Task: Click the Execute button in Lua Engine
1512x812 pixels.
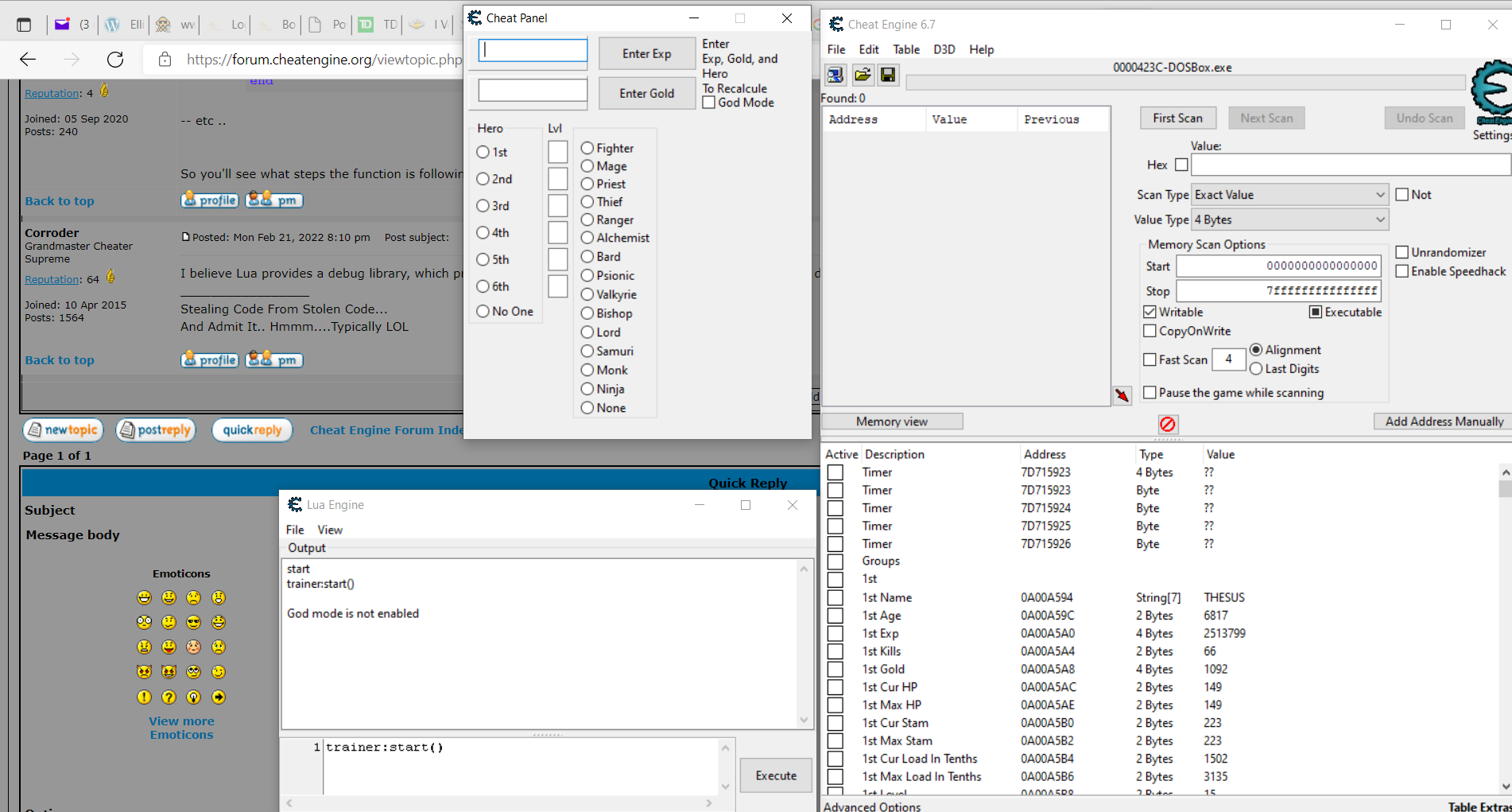Action: coord(776,775)
